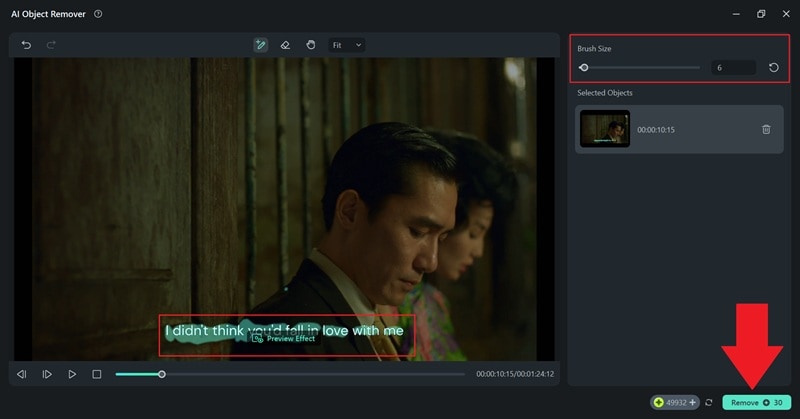The image size is (800, 419).
Task: Click the Selected Objects heading
Action: [605, 93]
